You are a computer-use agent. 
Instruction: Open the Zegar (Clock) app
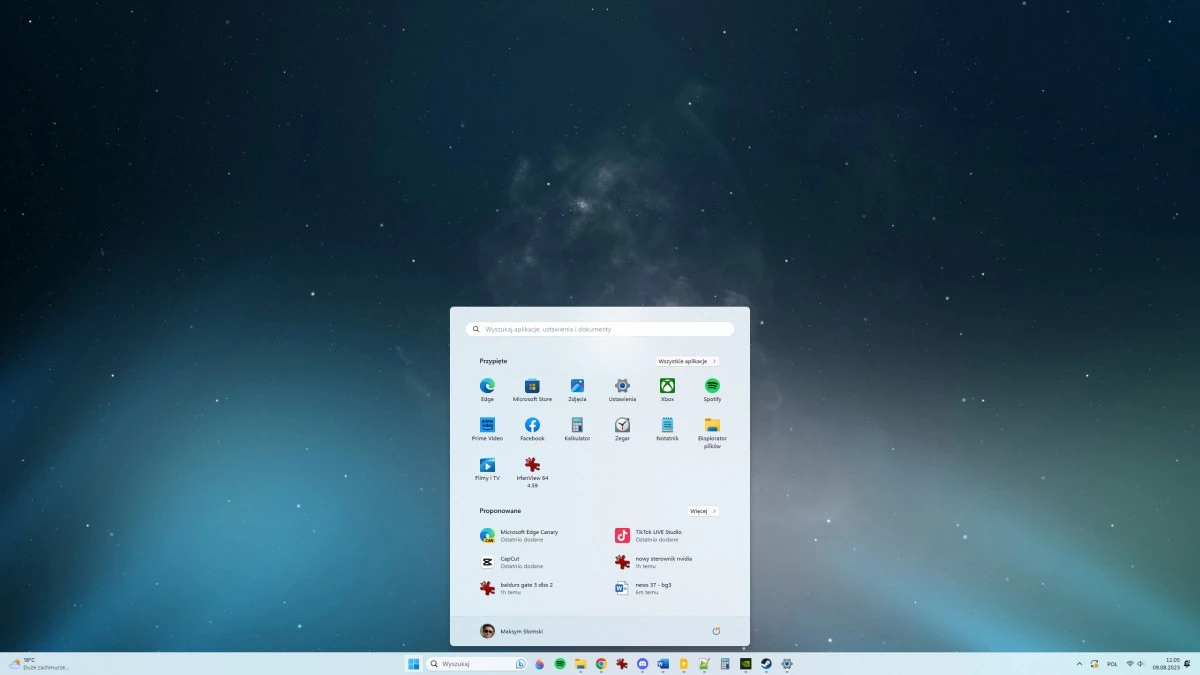coord(621,425)
